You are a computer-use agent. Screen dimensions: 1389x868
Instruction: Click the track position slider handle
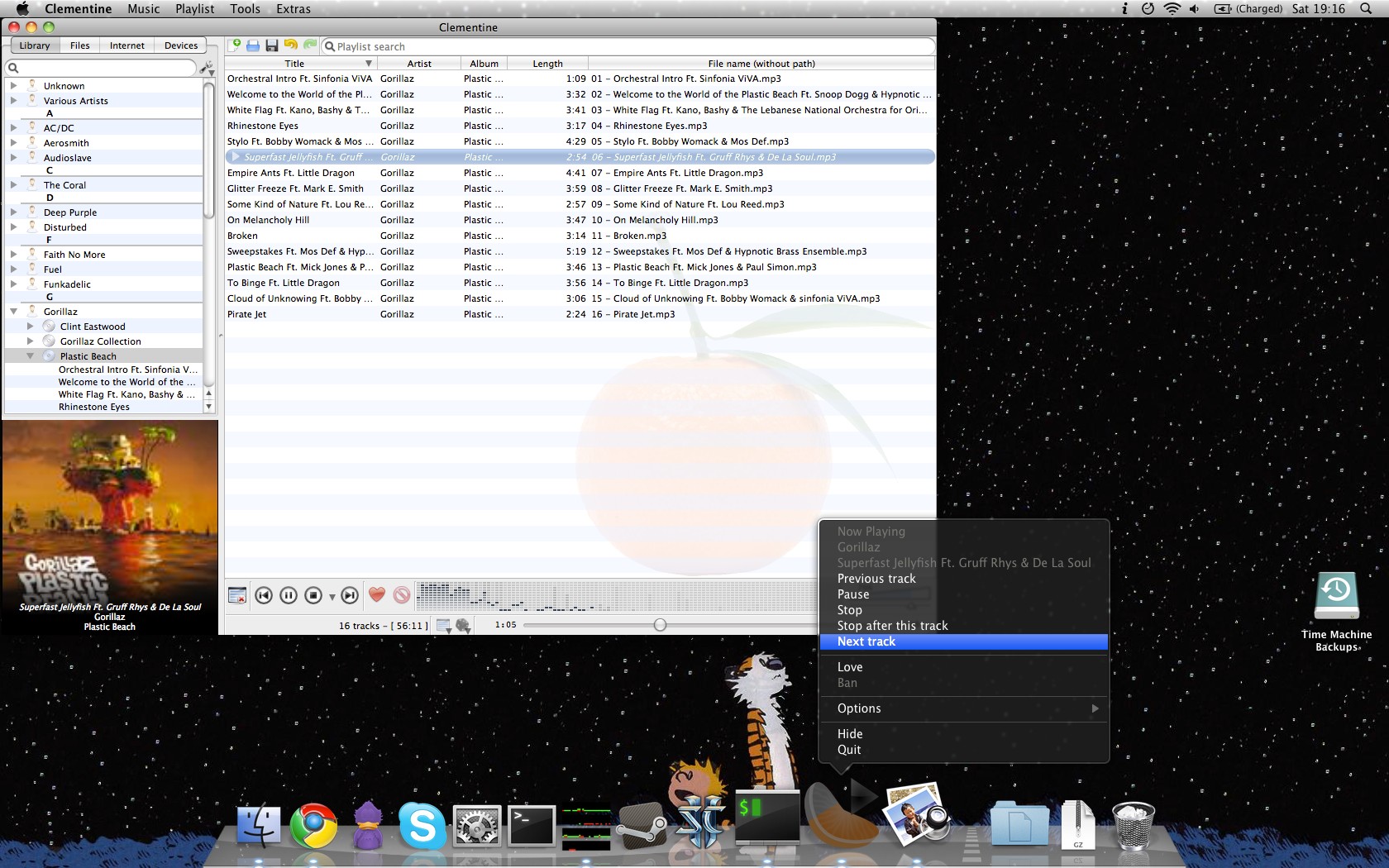pos(660,625)
